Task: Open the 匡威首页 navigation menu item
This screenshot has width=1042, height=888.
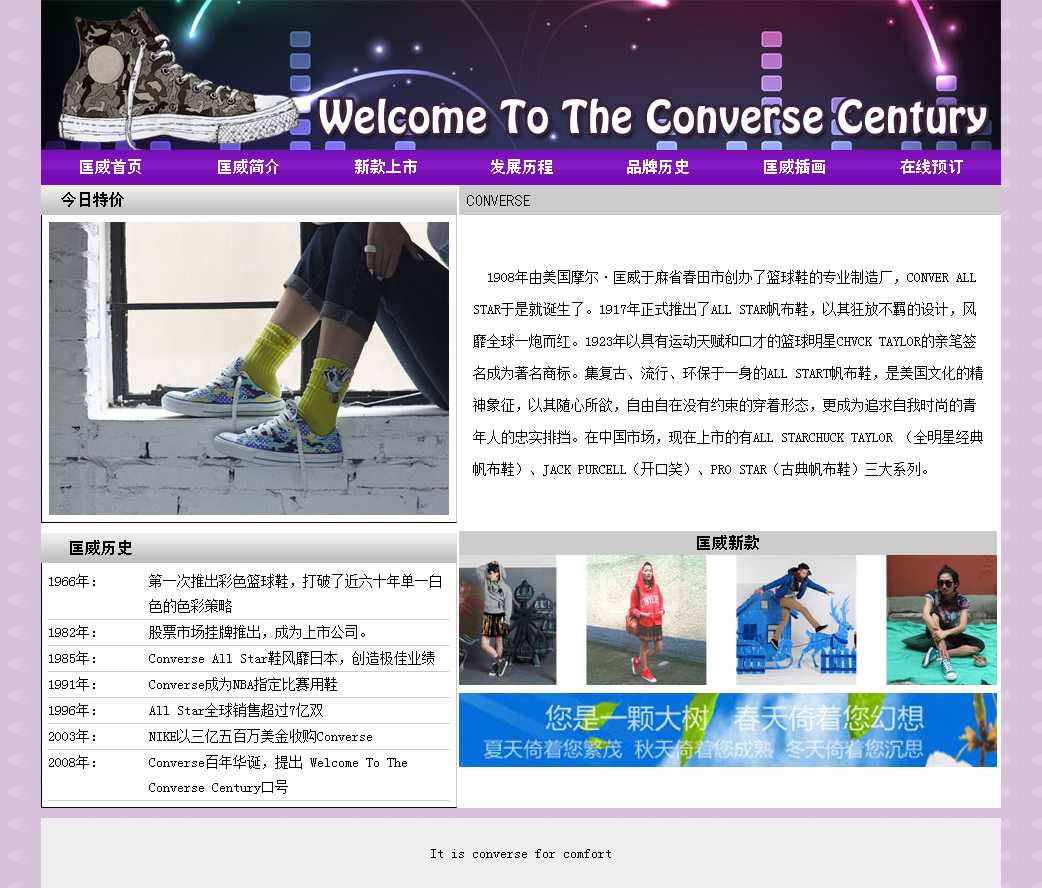Action: tap(111, 167)
